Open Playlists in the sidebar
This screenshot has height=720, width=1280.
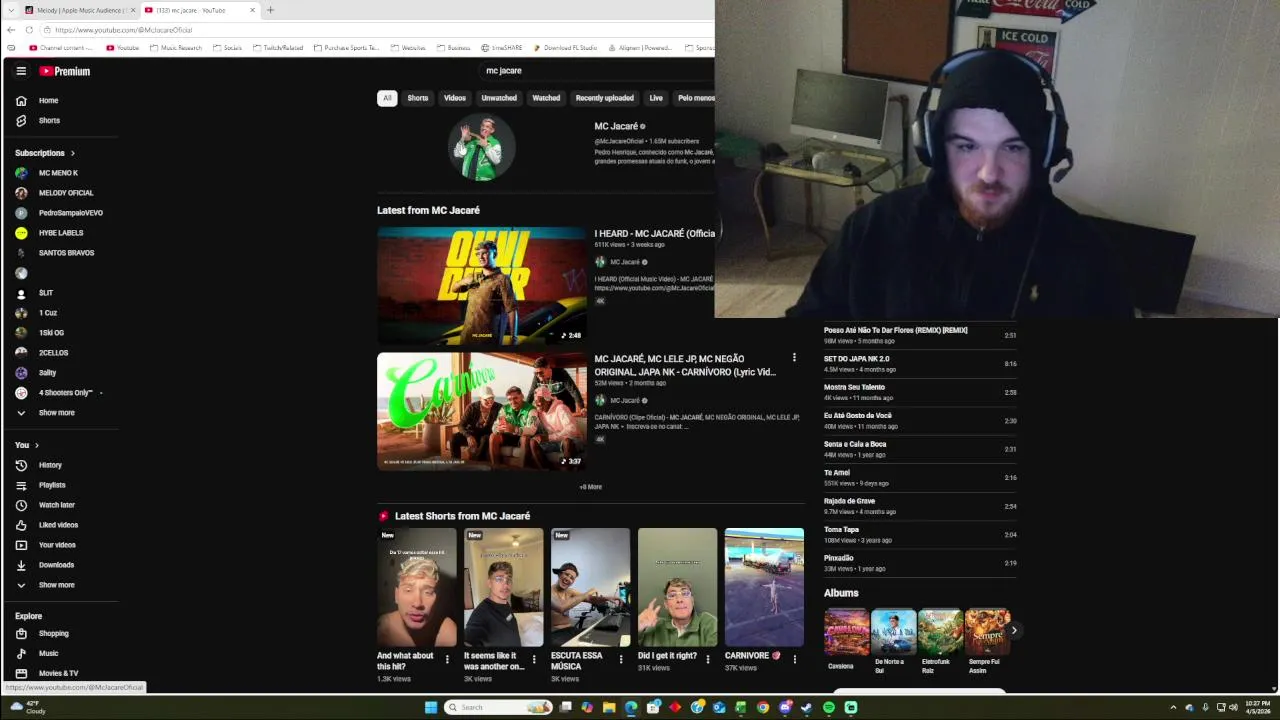coord(52,485)
